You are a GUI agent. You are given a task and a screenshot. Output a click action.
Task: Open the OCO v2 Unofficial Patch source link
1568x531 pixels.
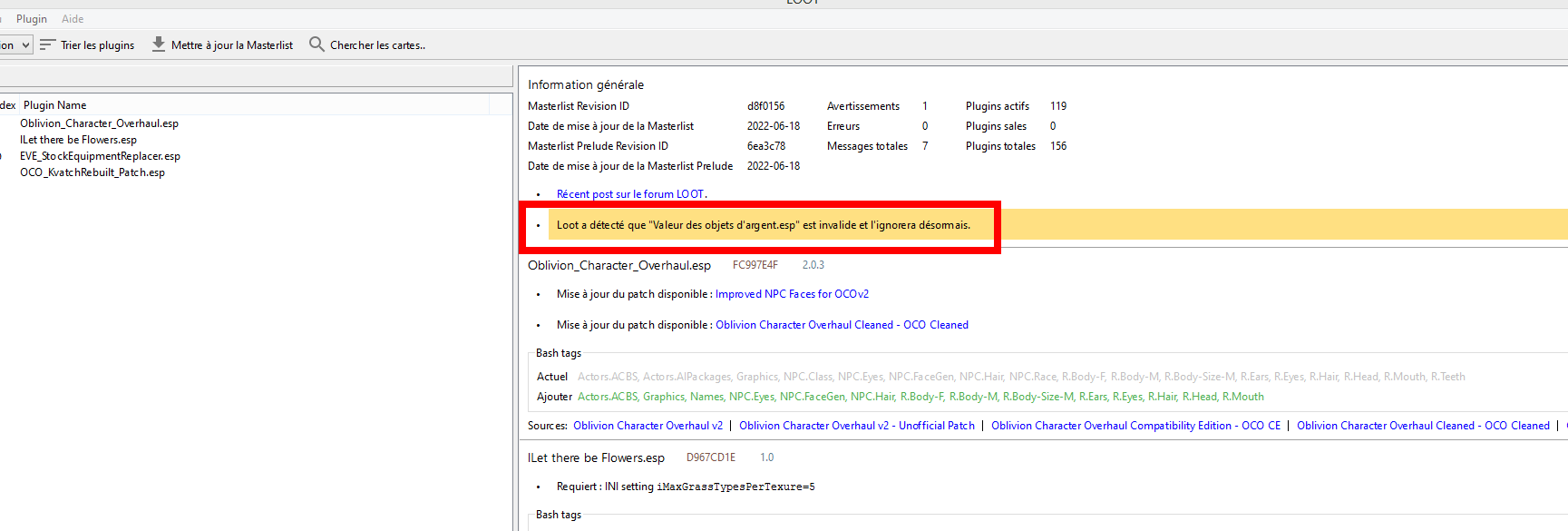point(856,426)
